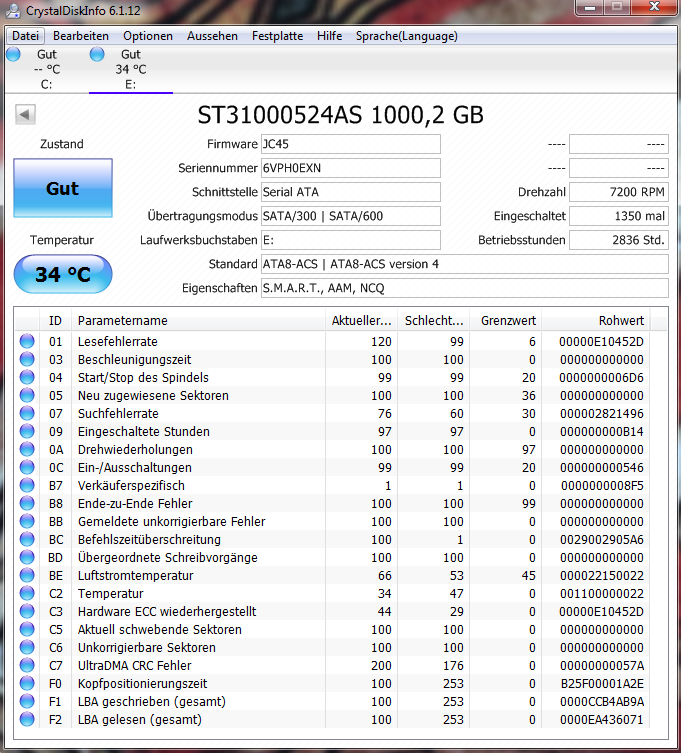Viewport: 681px width, 753px height.
Task: Minimize the CrystalDiskInfo window
Action: point(590,7)
